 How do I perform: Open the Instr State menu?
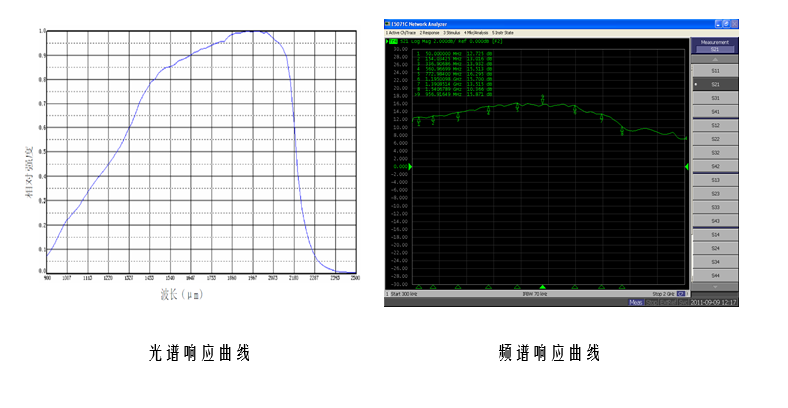503,33
